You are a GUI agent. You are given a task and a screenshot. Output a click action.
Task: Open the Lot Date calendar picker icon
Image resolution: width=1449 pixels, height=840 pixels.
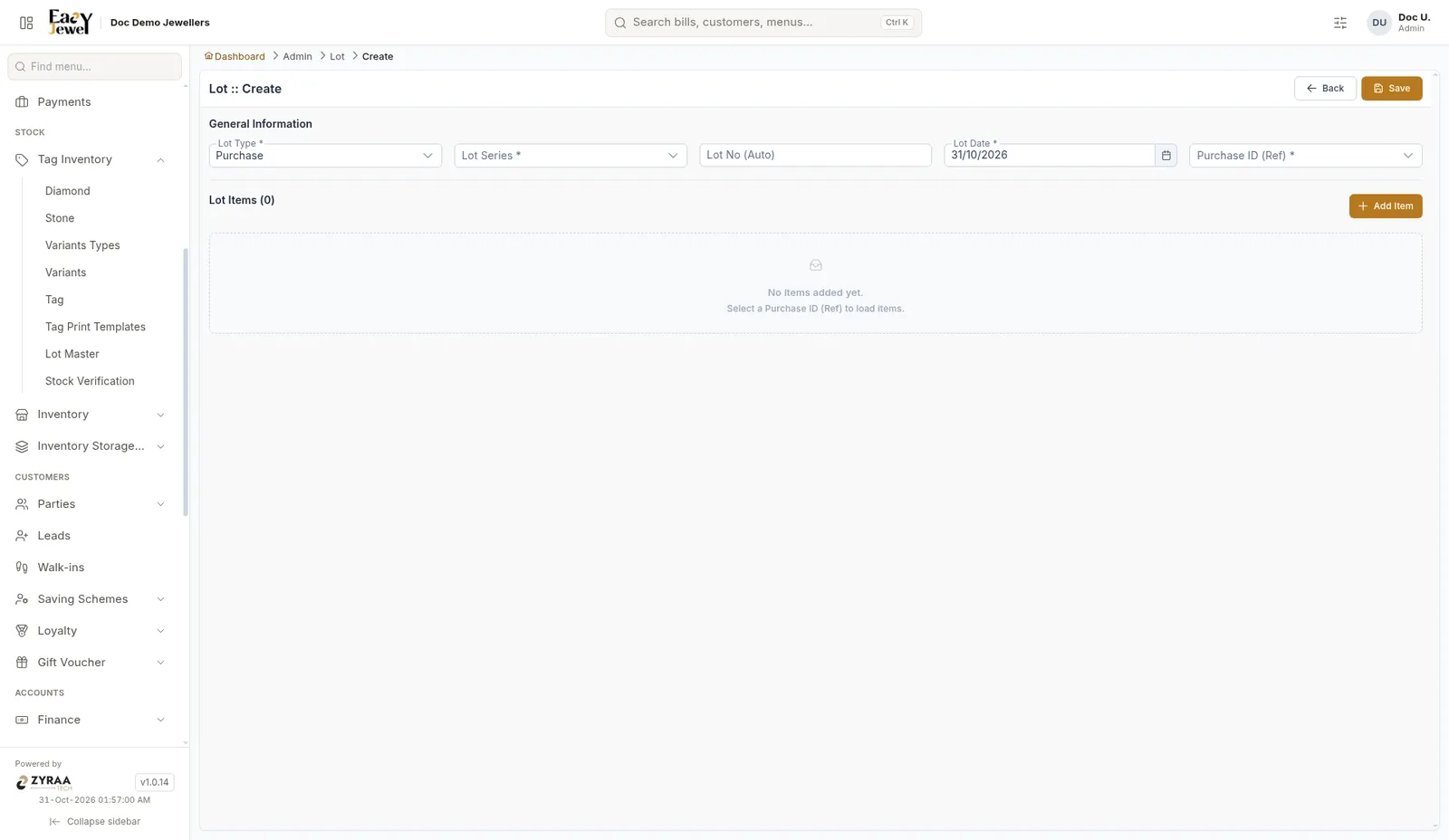point(1166,156)
